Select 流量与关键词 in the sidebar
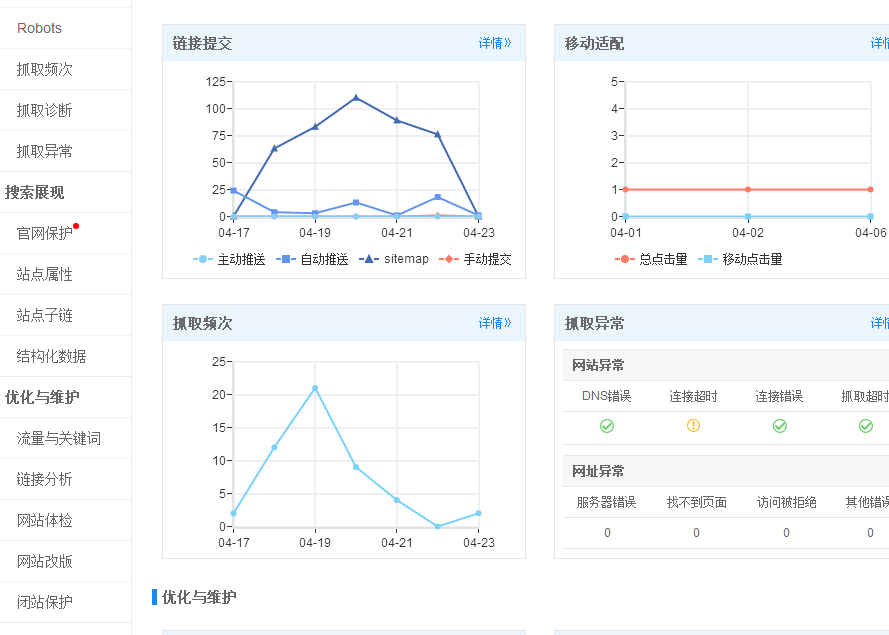This screenshot has width=889, height=635. coord(58,438)
